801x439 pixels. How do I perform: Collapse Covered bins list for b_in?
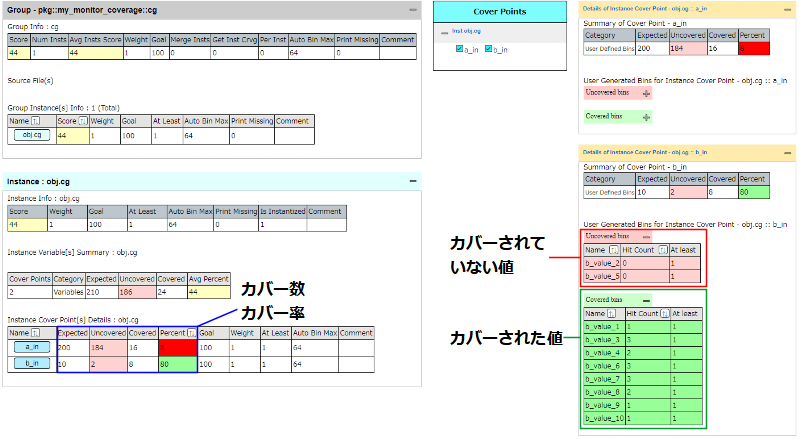click(x=646, y=301)
